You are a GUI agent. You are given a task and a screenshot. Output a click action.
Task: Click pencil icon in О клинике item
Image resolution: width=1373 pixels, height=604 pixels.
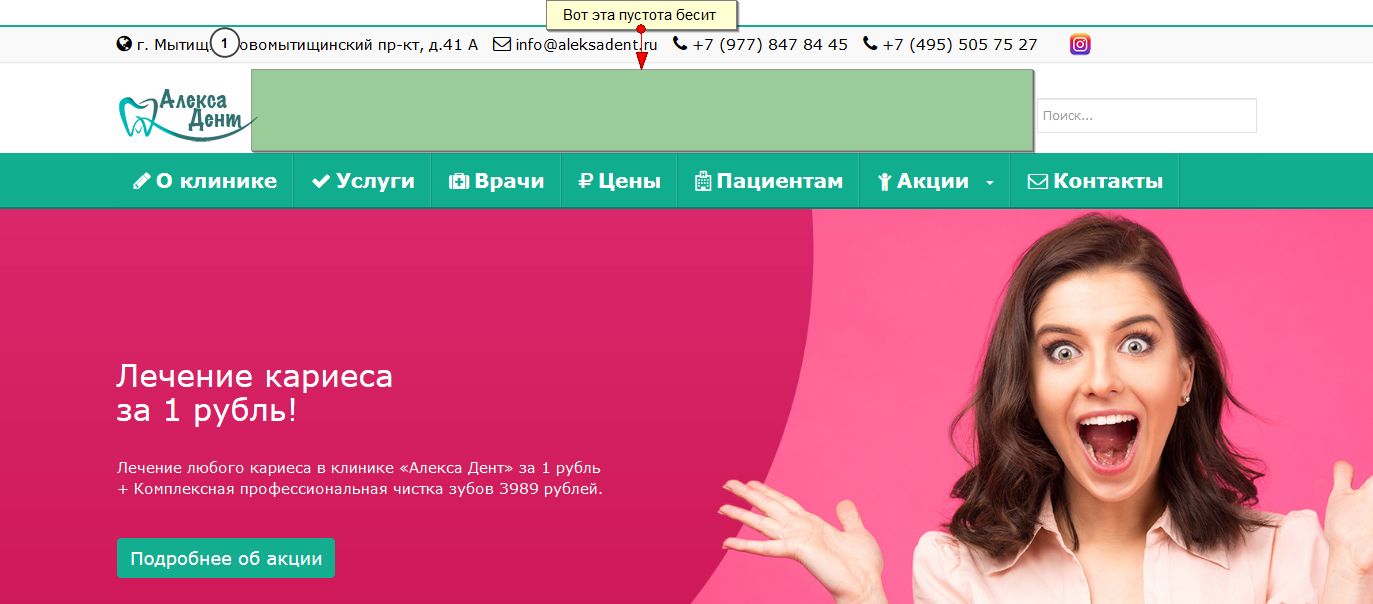point(142,182)
